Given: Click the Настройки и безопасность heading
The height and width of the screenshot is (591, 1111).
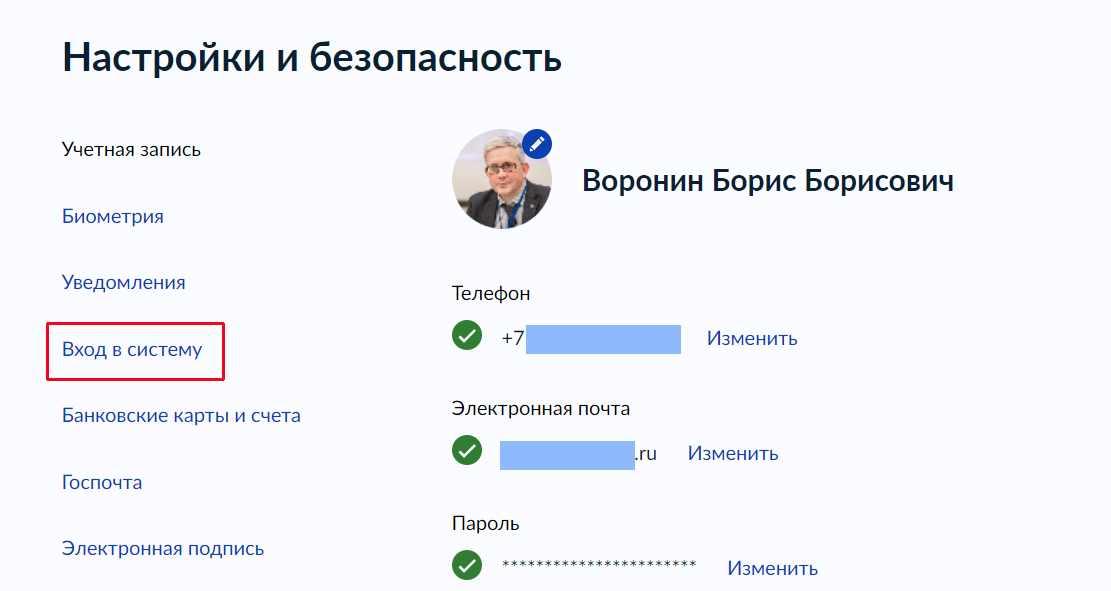Looking at the screenshot, I should click(312, 57).
